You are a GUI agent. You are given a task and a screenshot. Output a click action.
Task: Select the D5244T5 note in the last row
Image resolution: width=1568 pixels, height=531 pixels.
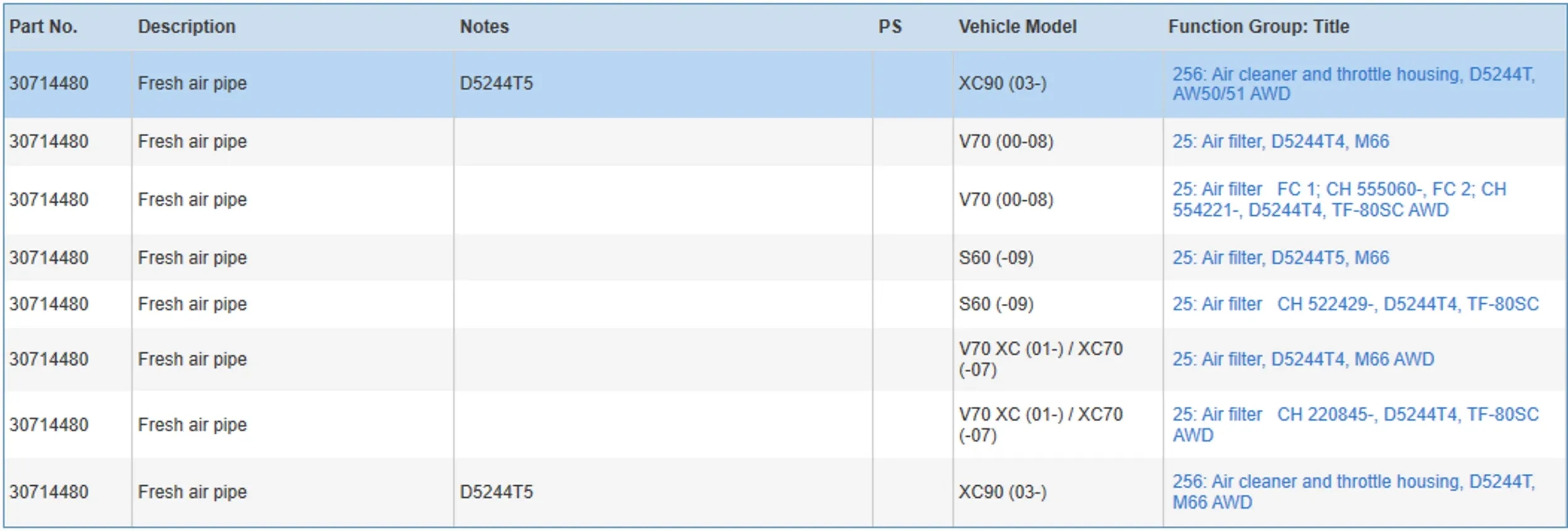click(x=496, y=491)
